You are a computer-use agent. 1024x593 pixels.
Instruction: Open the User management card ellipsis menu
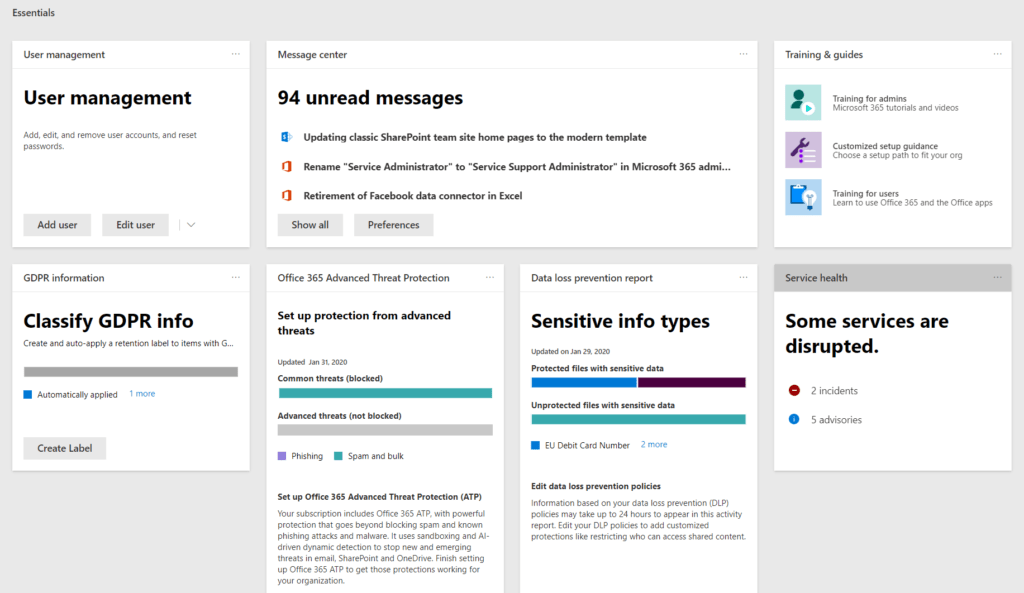pyautogui.click(x=236, y=54)
